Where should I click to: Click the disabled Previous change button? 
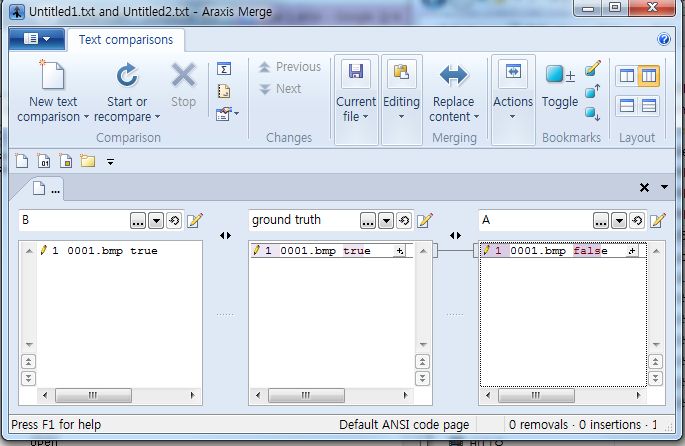tap(290, 67)
